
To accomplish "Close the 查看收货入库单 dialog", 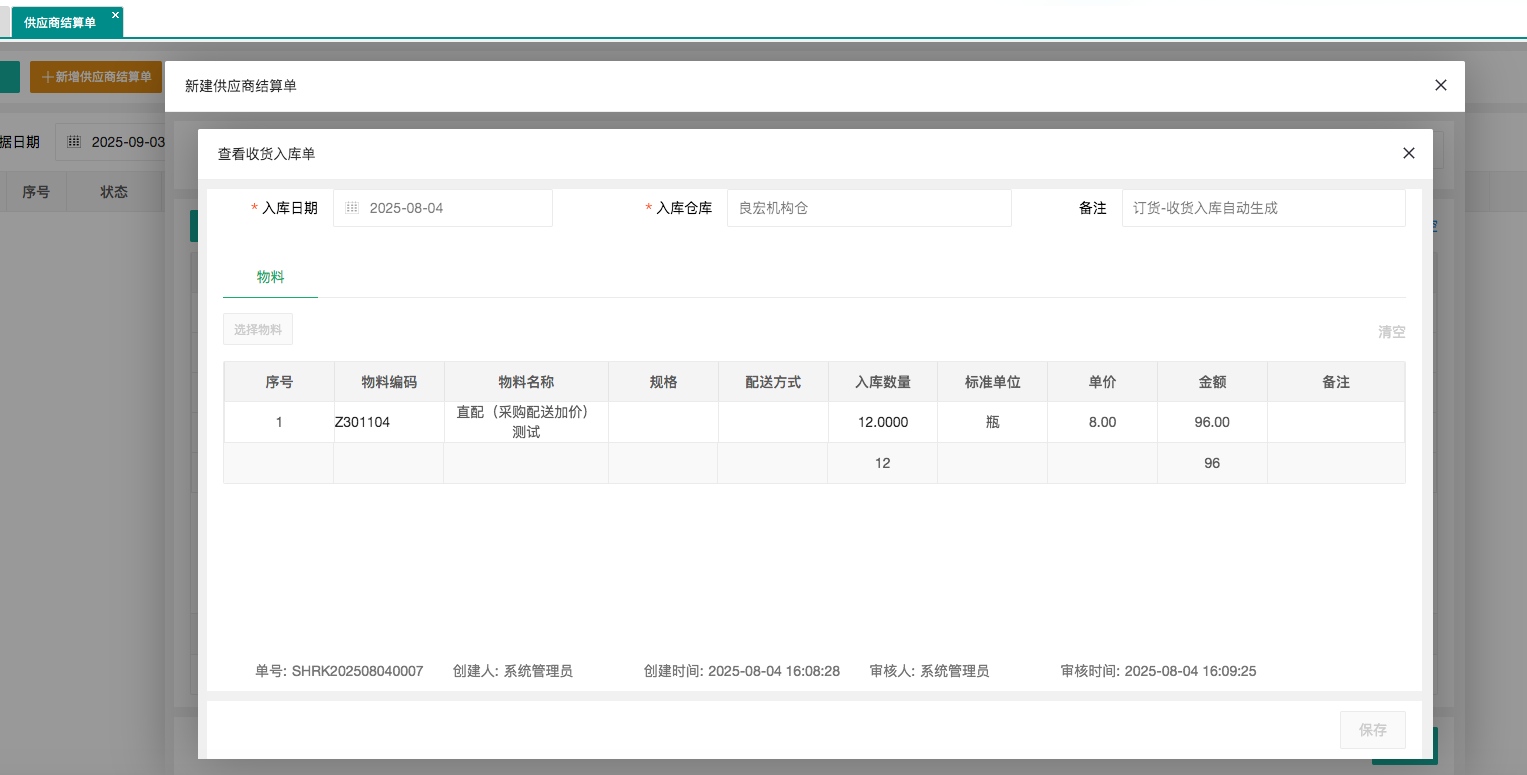I will tap(1408, 153).
